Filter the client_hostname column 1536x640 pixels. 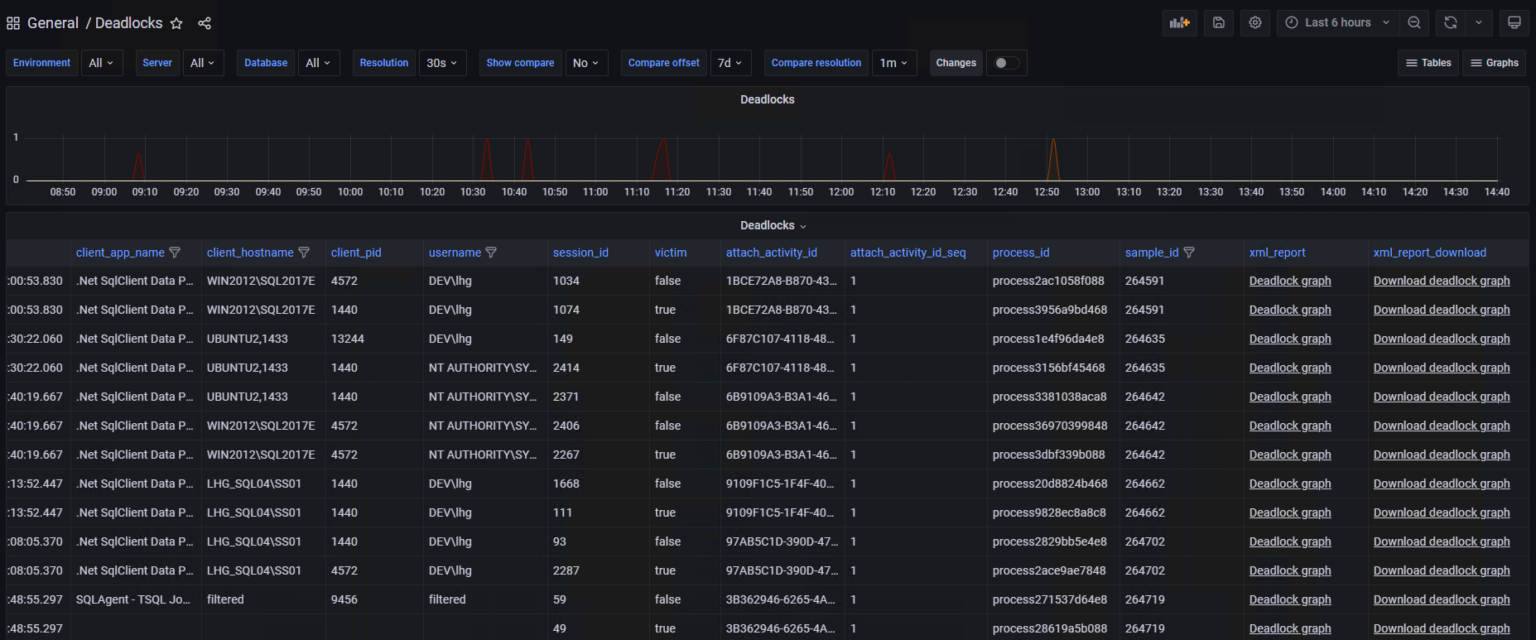(x=304, y=253)
